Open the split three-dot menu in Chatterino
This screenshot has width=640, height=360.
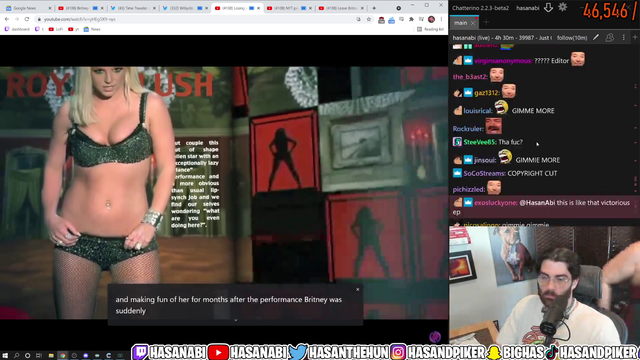pyautogui.click(x=623, y=38)
